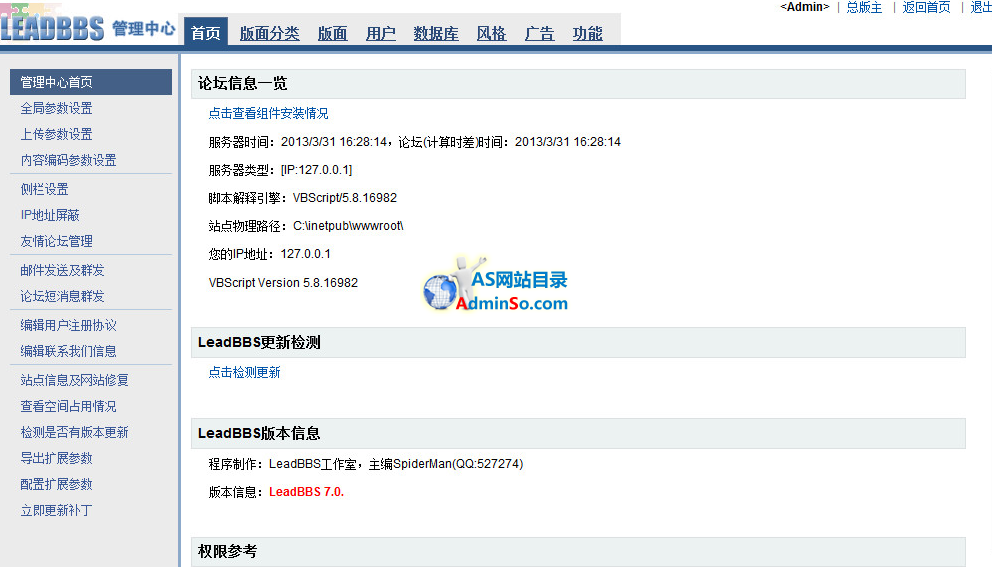The image size is (992, 567).
Task: Click the 服务器时间 line
Action: point(414,142)
